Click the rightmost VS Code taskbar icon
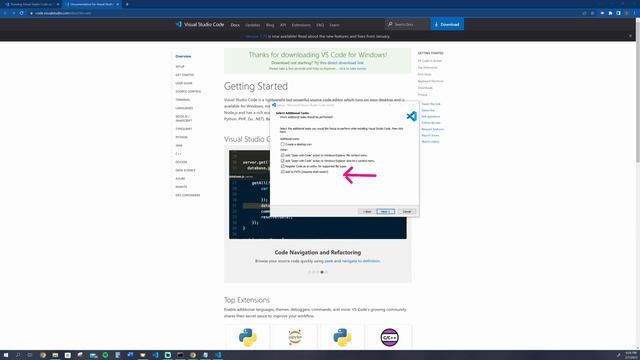Viewport: 640px width, 360px height. click(x=218, y=355)
